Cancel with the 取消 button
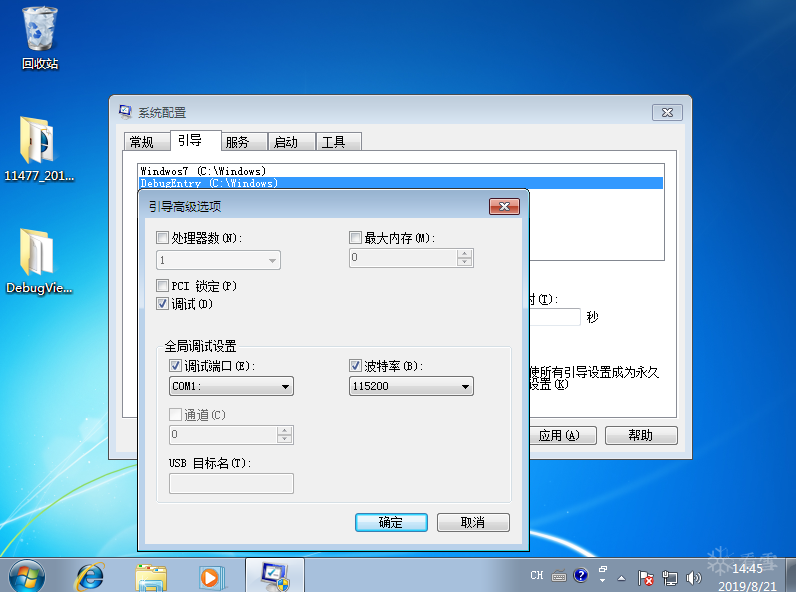 [473, 522]
